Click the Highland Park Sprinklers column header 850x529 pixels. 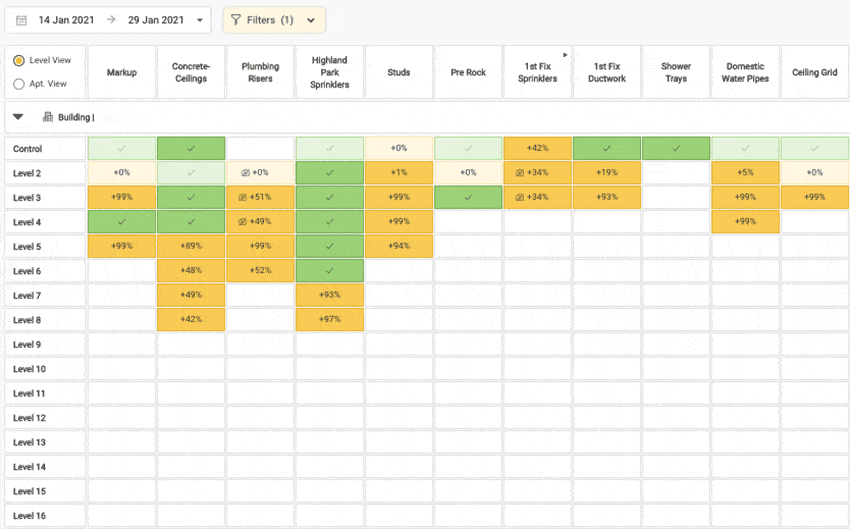coord(329,72)
